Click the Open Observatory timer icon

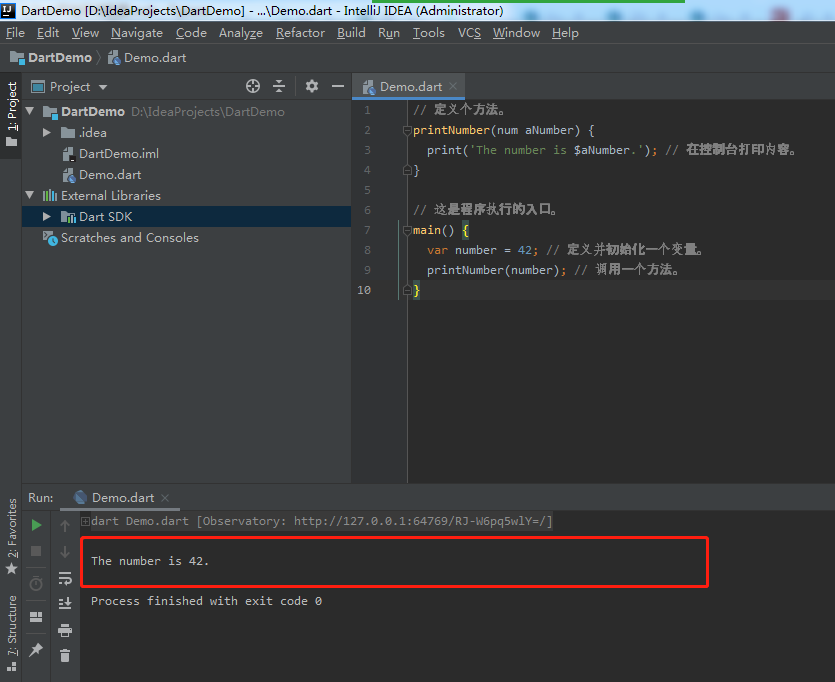pos(36,584)
